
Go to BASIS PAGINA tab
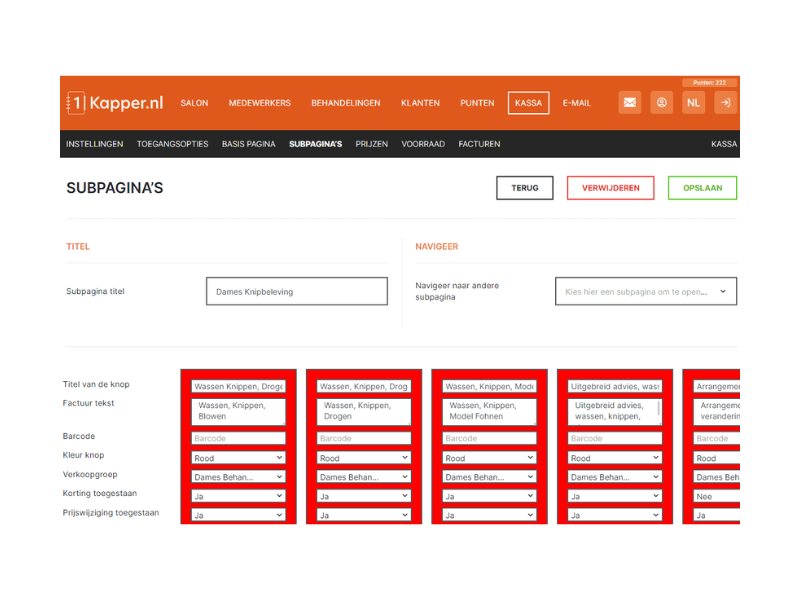pyautogui.click(x=248, y=144)
